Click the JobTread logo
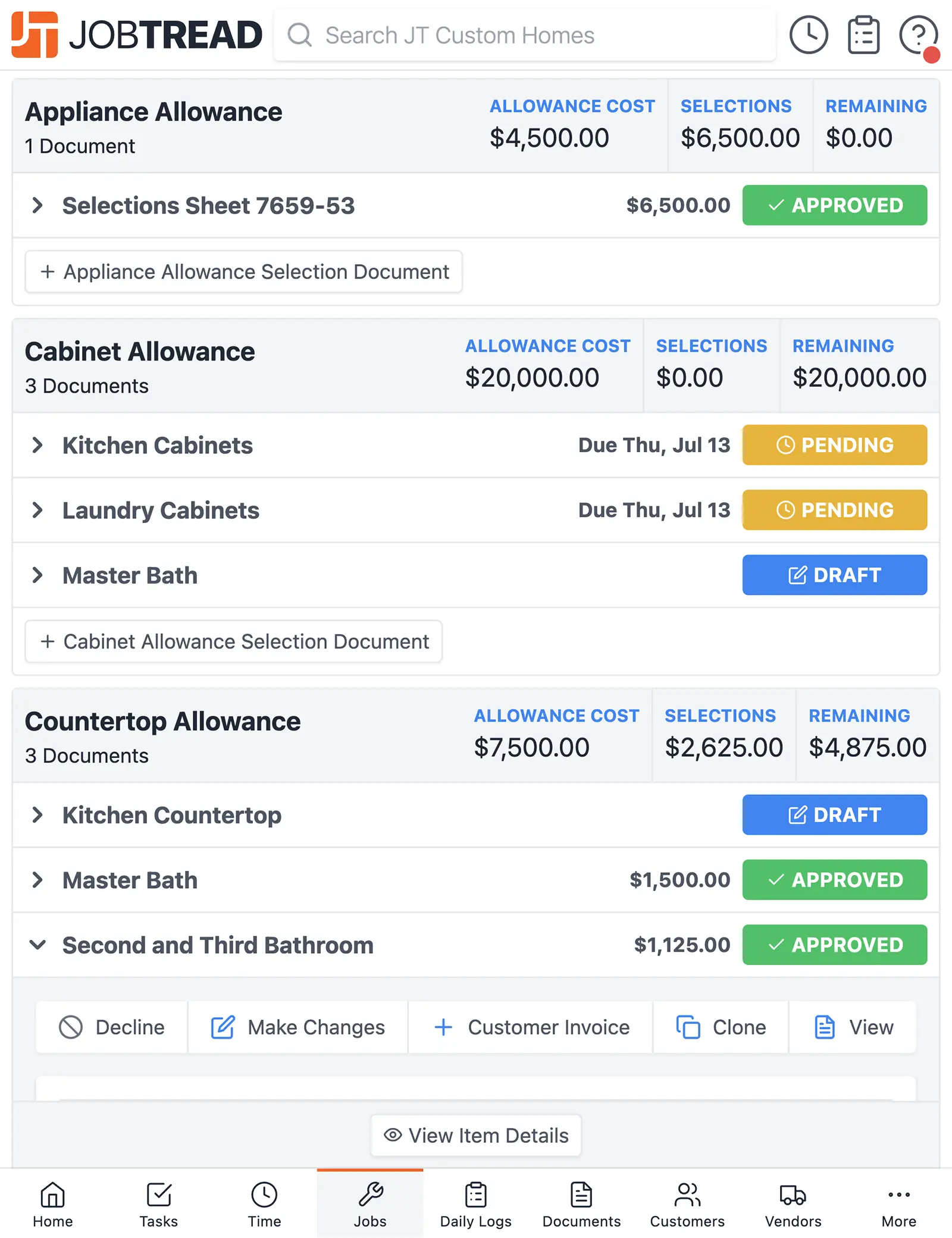Screen dimensions: 952x1238 (x=136, y=35)
